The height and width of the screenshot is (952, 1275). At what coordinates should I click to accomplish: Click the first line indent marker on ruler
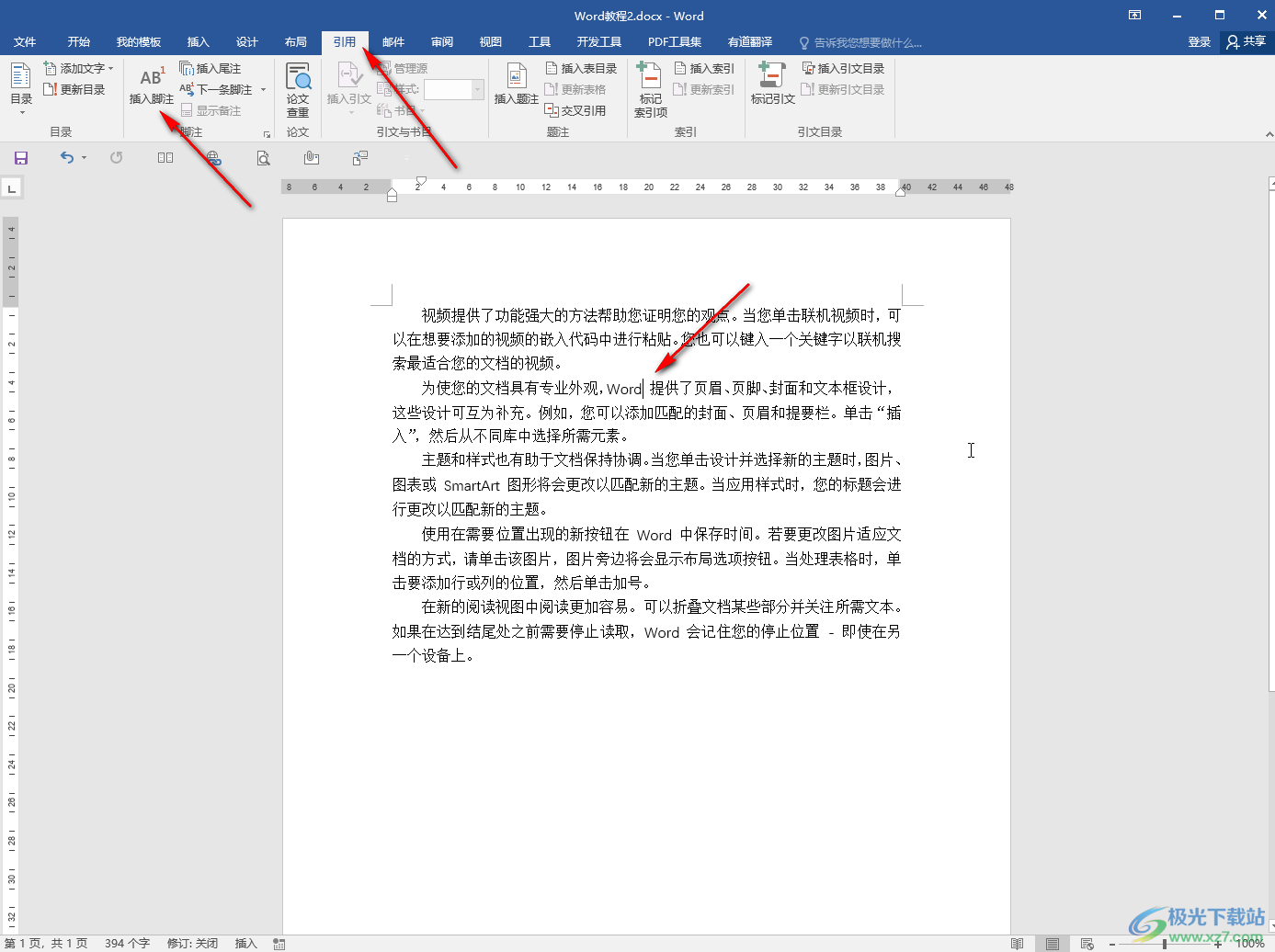point(421,181)
